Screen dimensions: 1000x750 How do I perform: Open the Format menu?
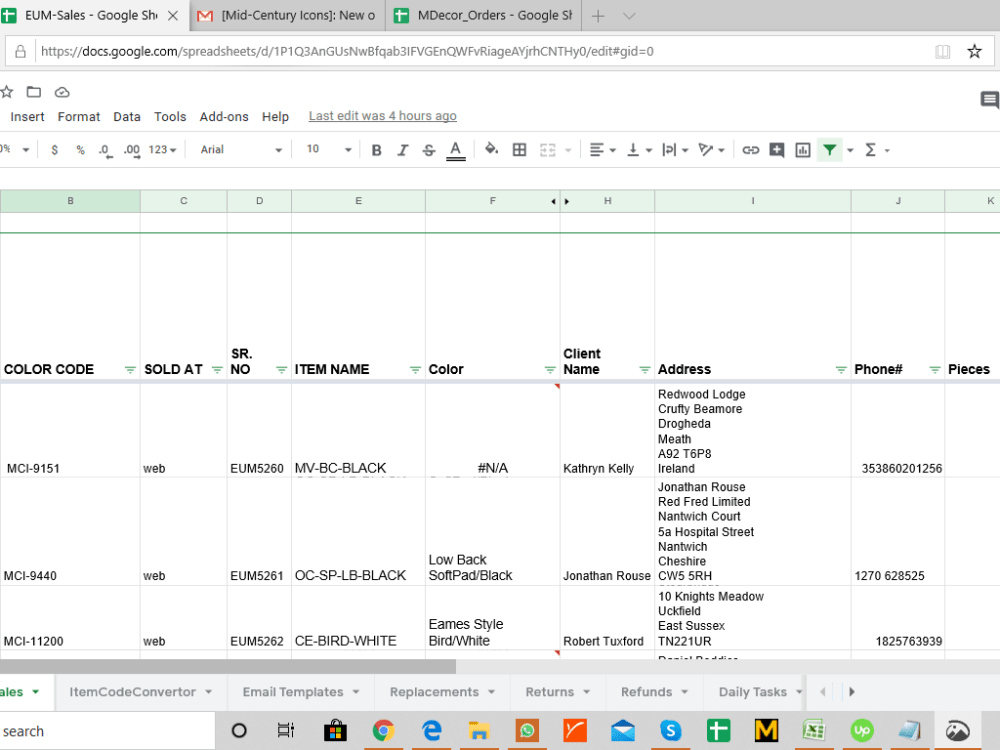[x=78, y=117]
